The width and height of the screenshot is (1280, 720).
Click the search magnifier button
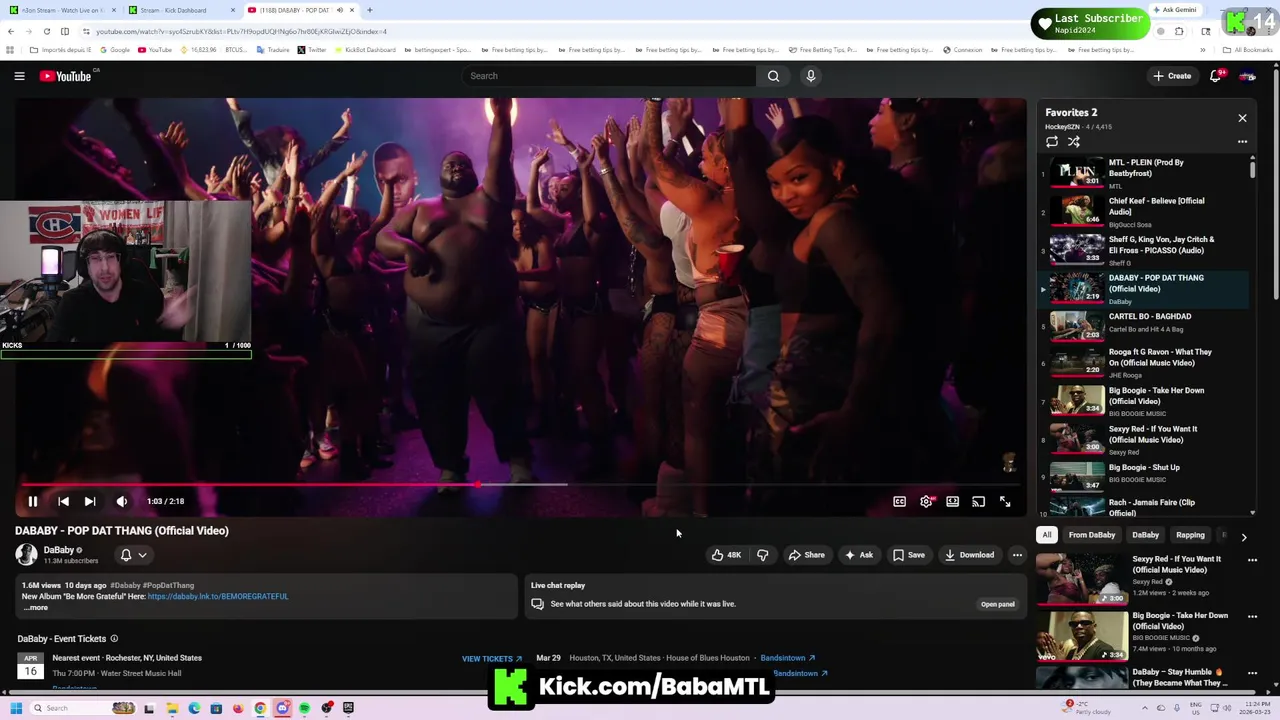point(773,76)
